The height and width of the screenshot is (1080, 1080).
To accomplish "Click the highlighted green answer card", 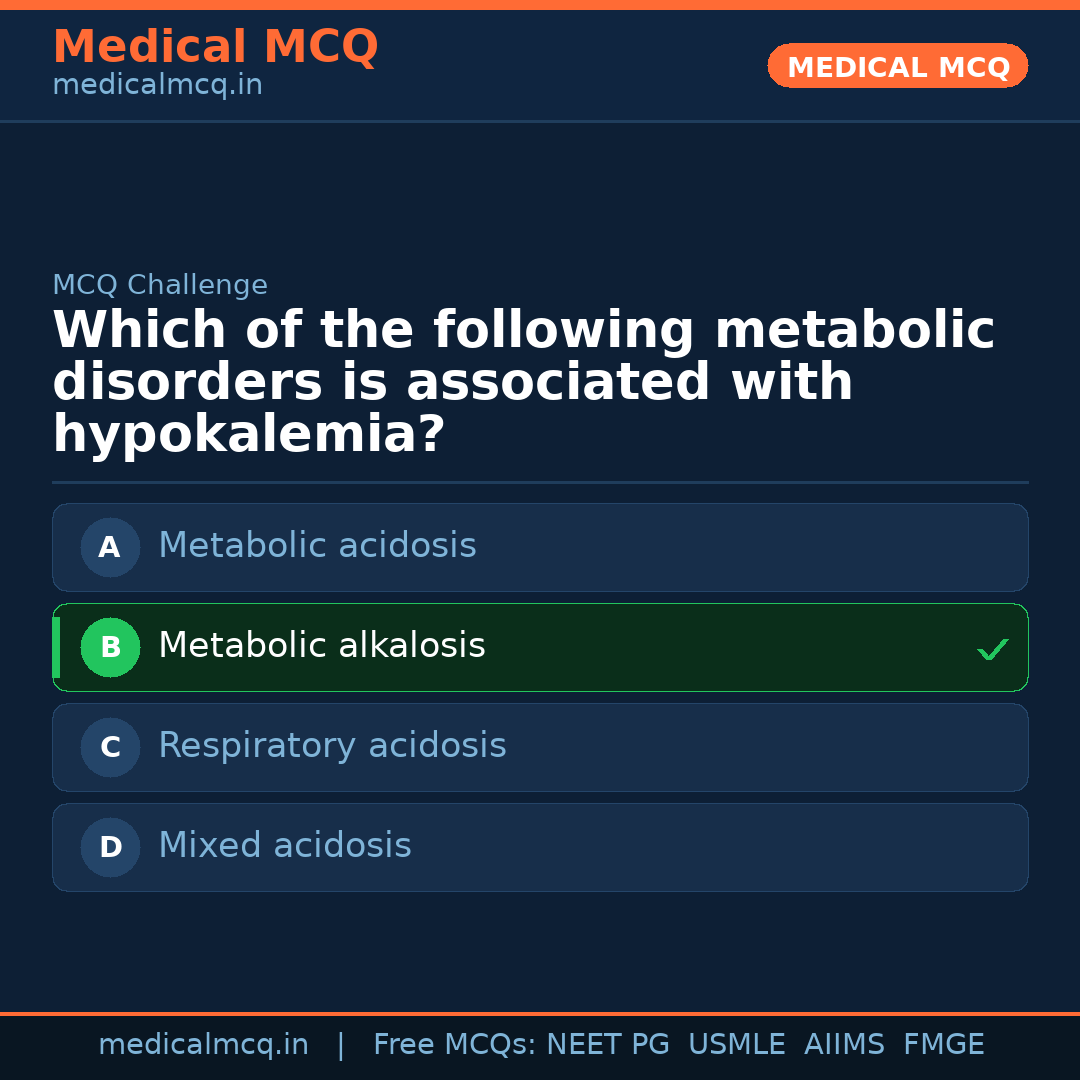I will pos(540,647).
